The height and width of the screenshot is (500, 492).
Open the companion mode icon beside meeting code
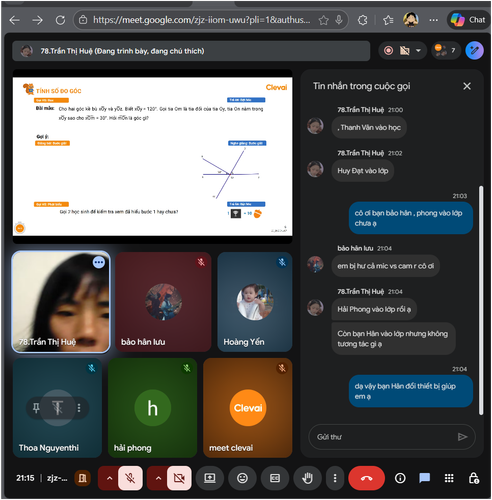click(x=82, y=478)
